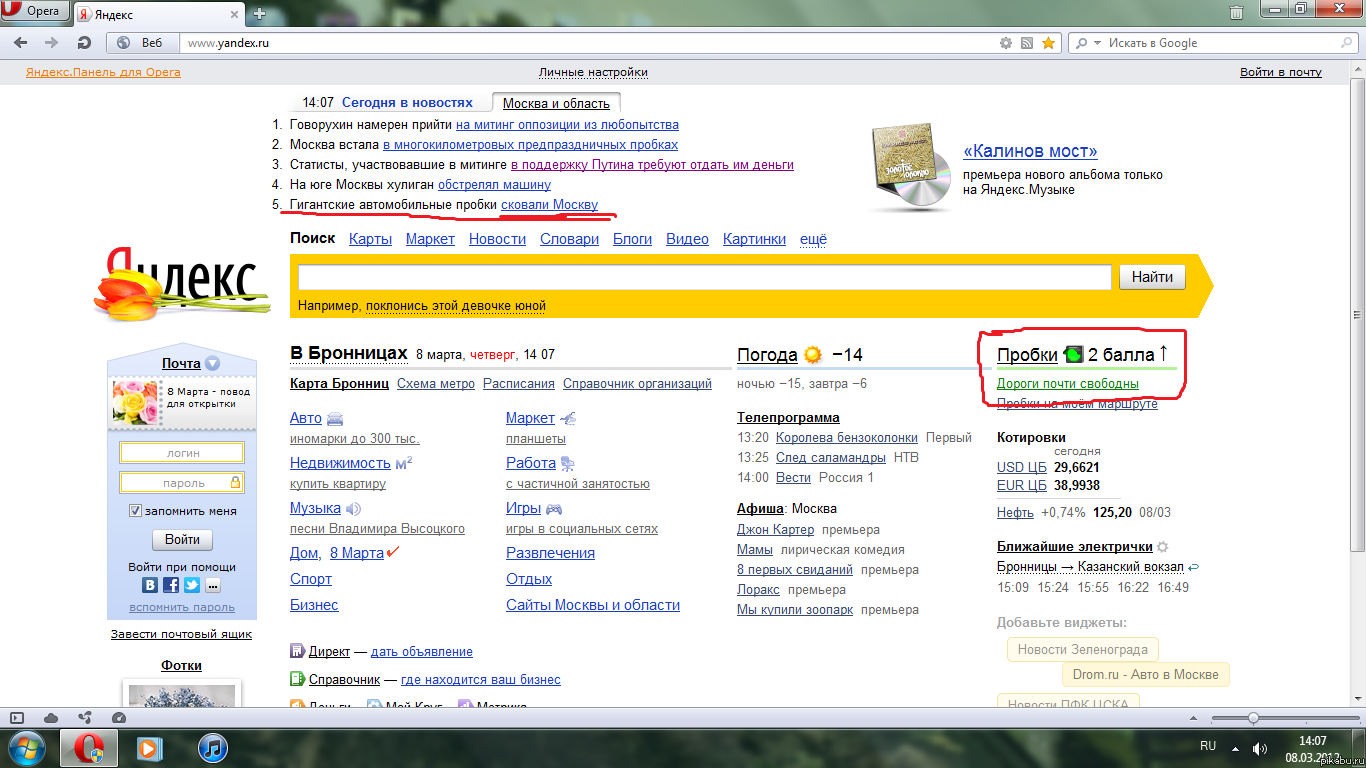Switch to the Москва и область news tab
This screenshot has width=1366, height=768.
click(555, 103)
